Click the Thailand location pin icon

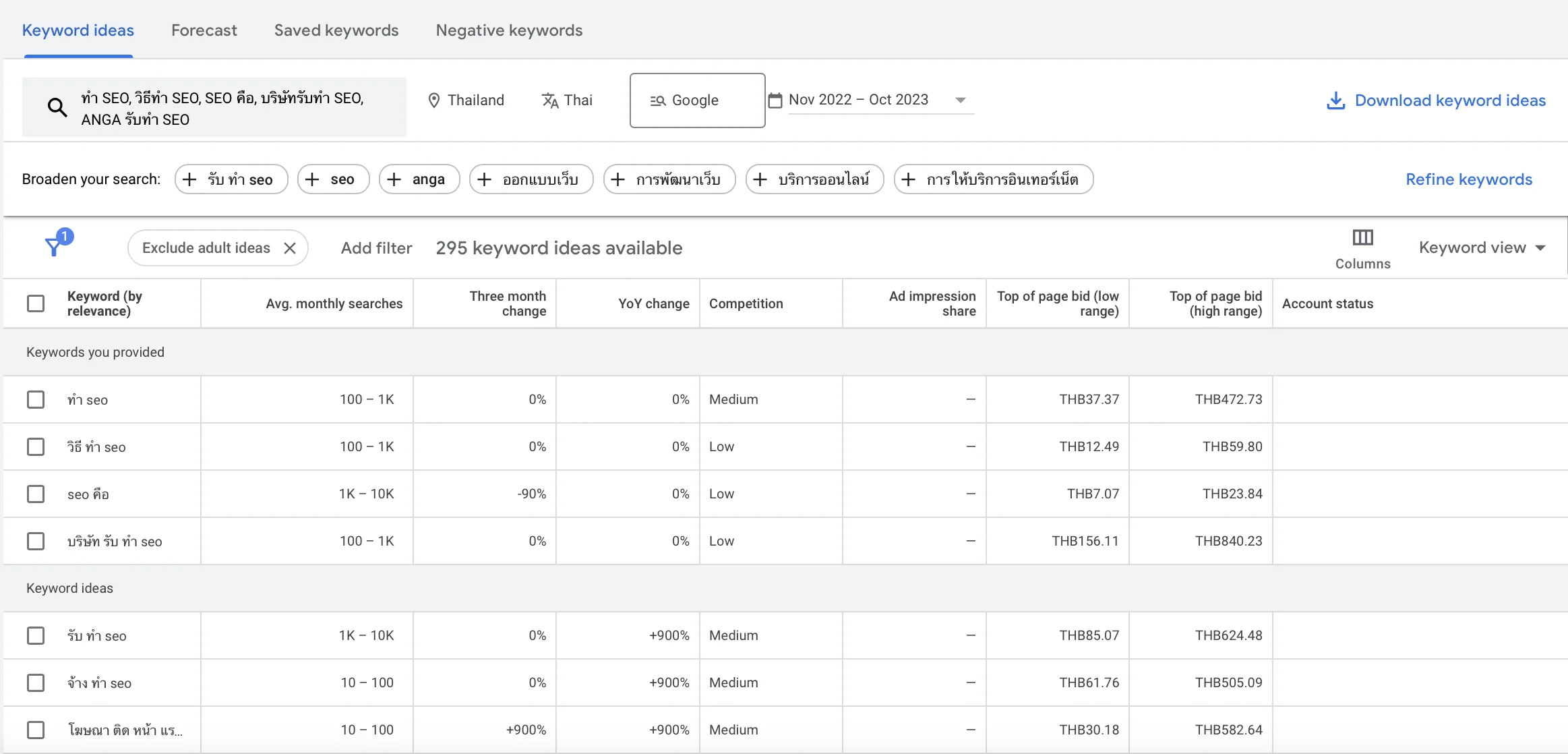(x=434, y=100)
